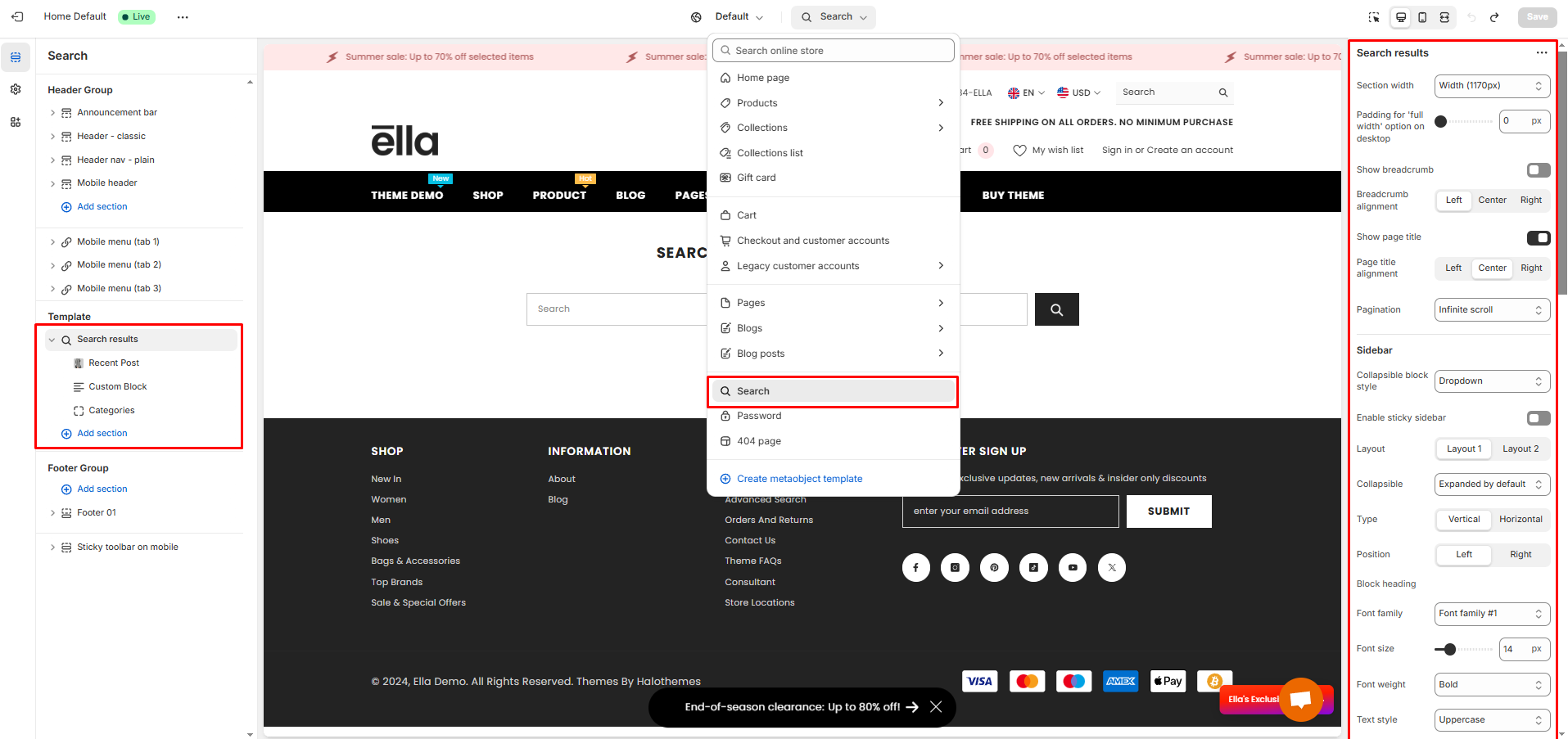The height and width of the screenshot is (739, 1568).
Task: Switch to mobile preview icon
Action: [1422, 17]
